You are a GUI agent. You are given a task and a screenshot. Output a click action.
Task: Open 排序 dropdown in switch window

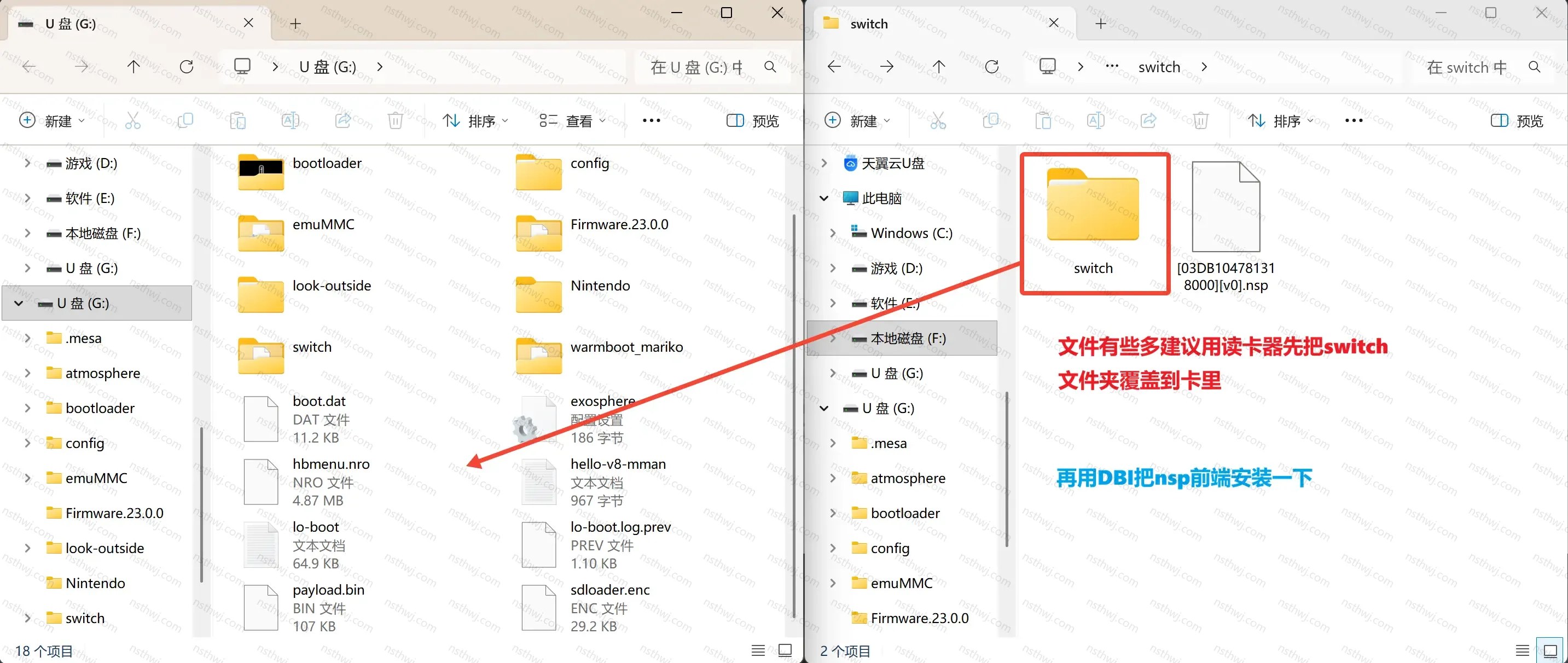click(x=1280, y=120)
